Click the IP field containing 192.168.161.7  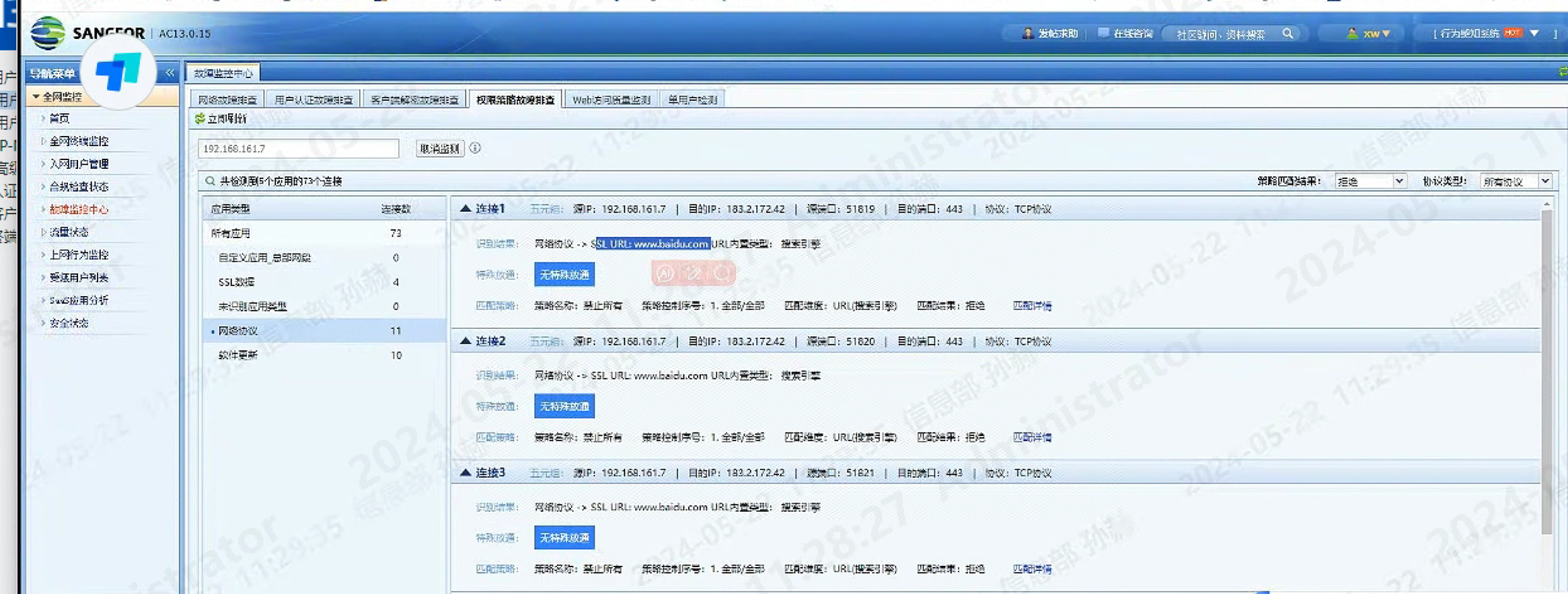point(299,148)
